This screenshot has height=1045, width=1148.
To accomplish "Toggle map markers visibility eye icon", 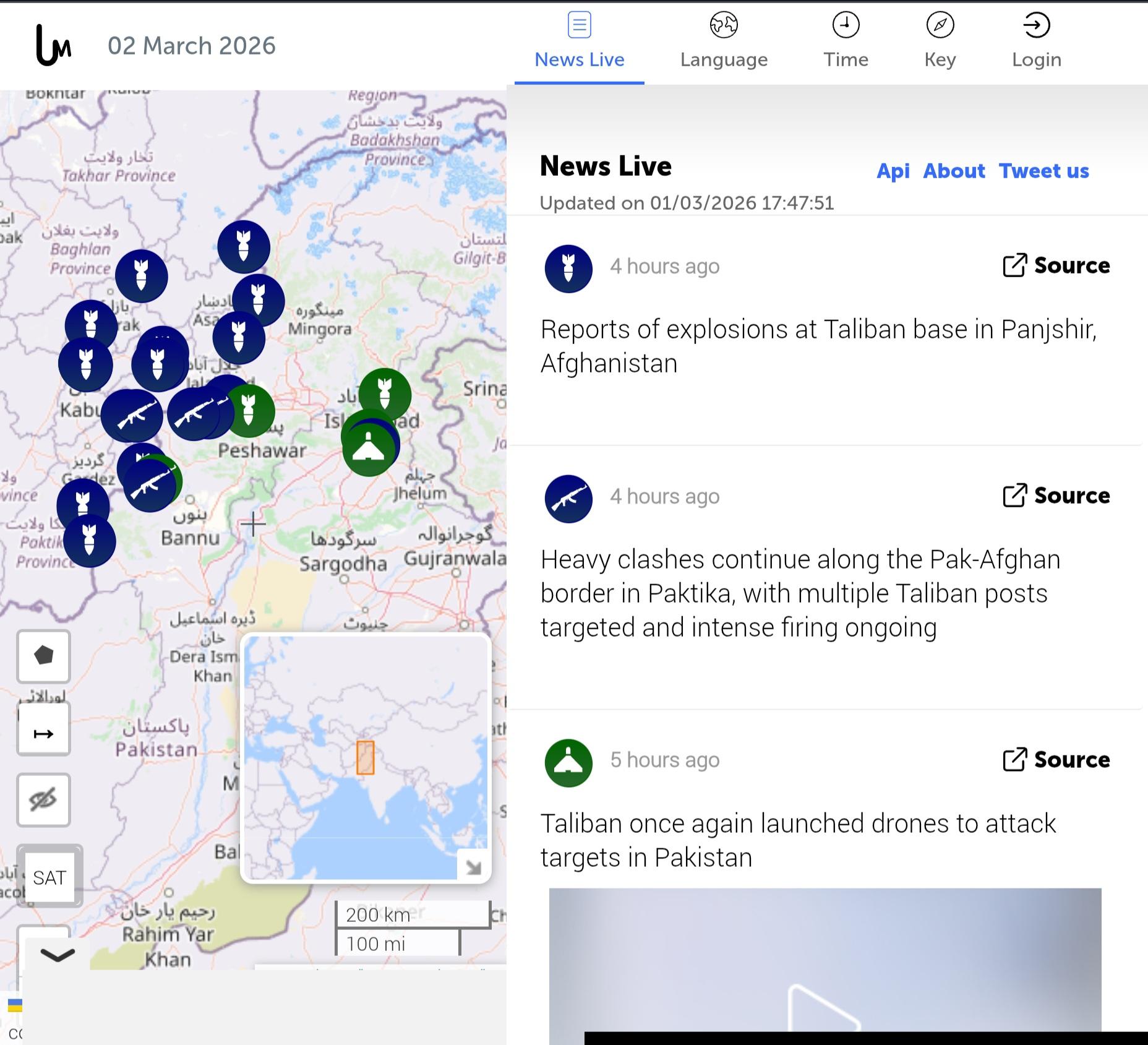I will [43, 799].
